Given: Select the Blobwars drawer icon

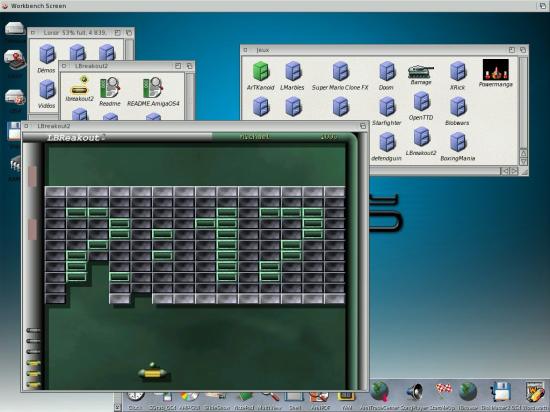Looking at the screenshot, I should (x=458, y=107).
